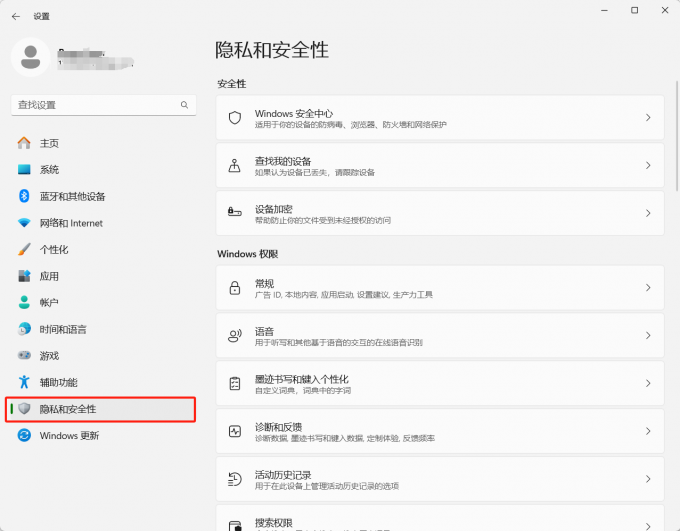
Task: Click the 系统 monitor icon
Action: click(x=24, y=169)
